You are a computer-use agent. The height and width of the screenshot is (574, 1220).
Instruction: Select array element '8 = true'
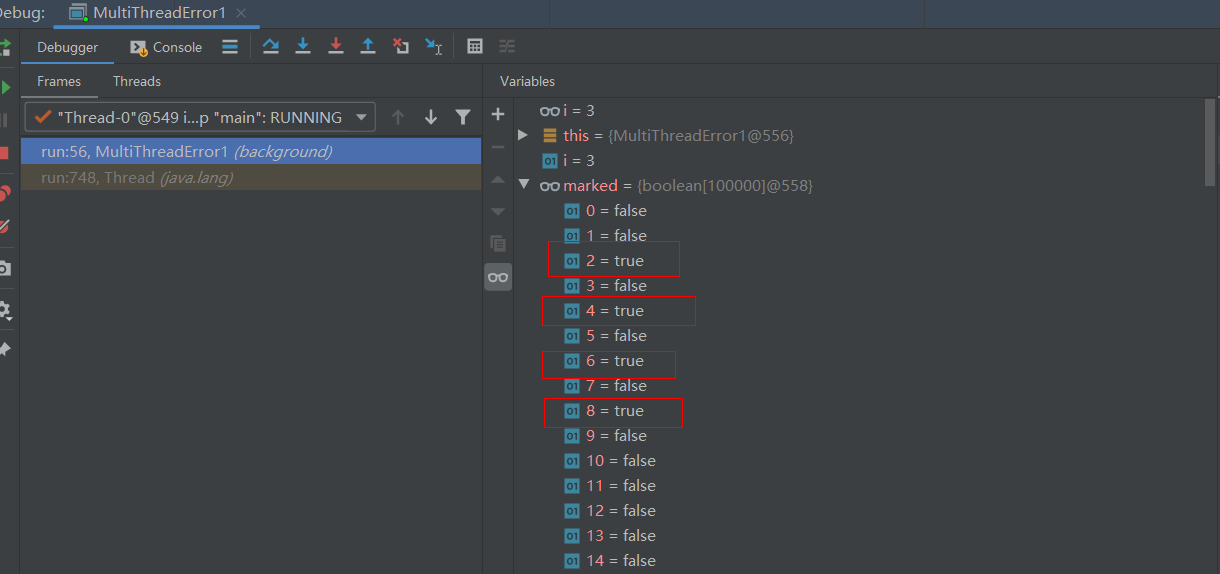click(x=604, y=410)
